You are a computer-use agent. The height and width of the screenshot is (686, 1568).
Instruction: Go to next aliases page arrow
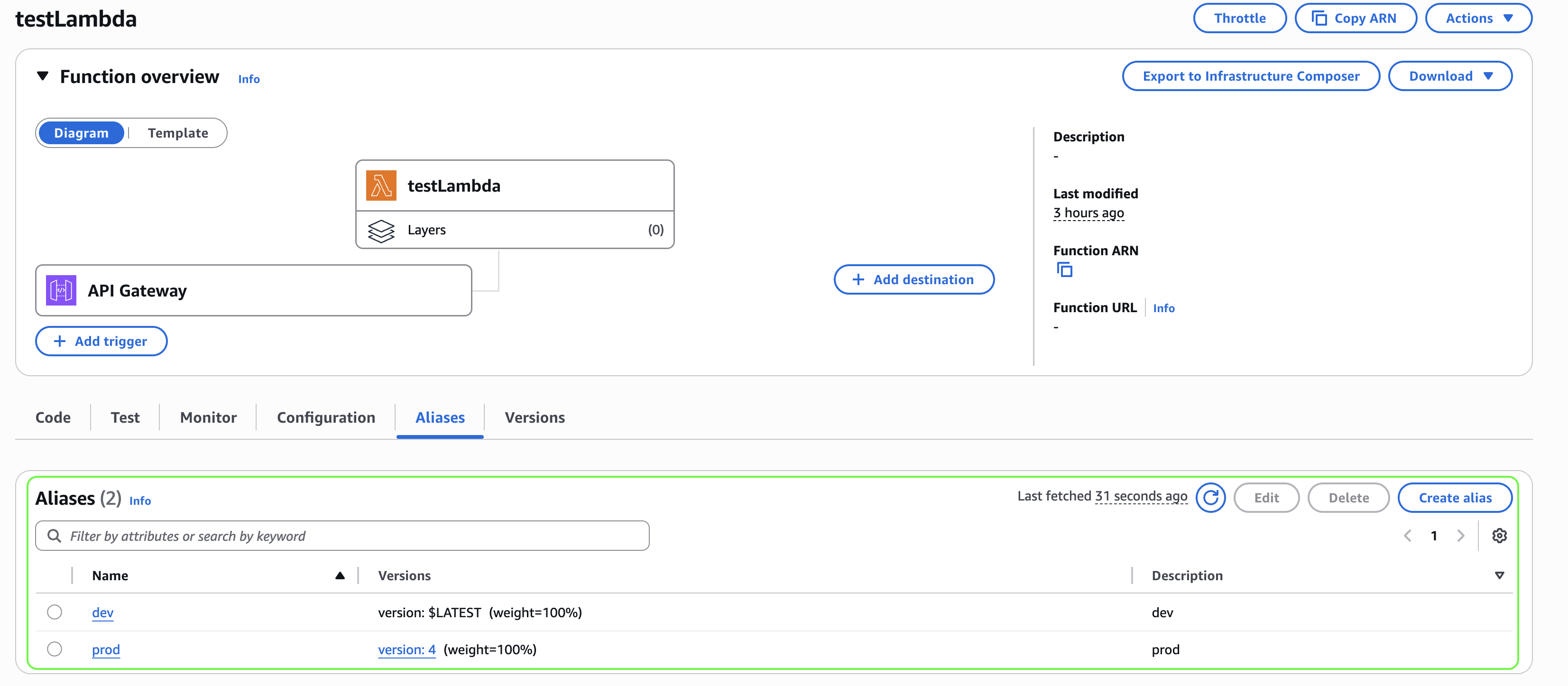point(1460,536)
